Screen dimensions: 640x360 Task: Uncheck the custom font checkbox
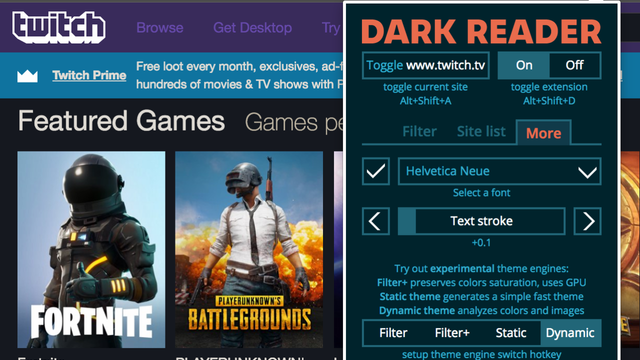(376, 171)
